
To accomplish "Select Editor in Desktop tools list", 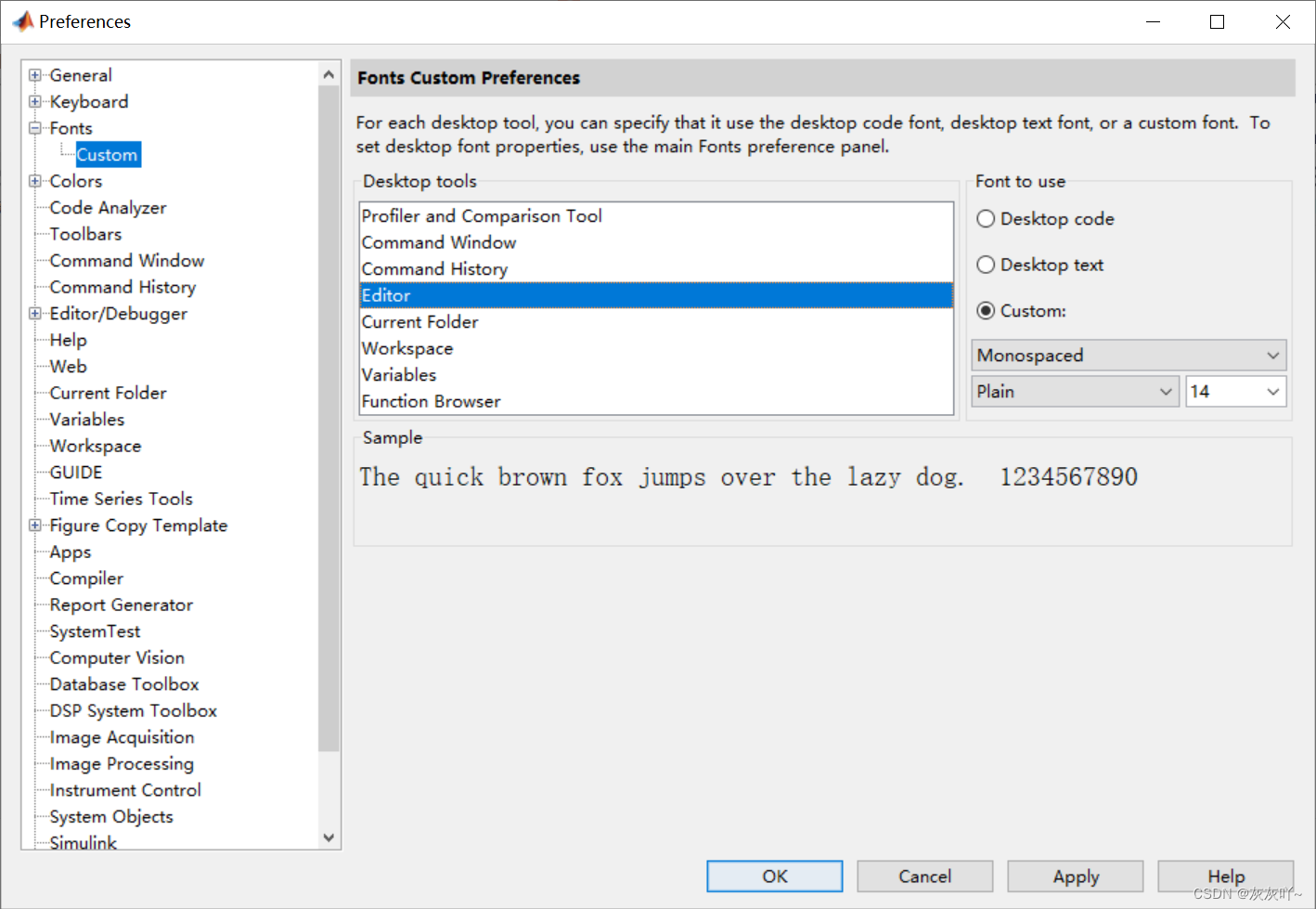I will pyautogui.click(x=656, y=295).
